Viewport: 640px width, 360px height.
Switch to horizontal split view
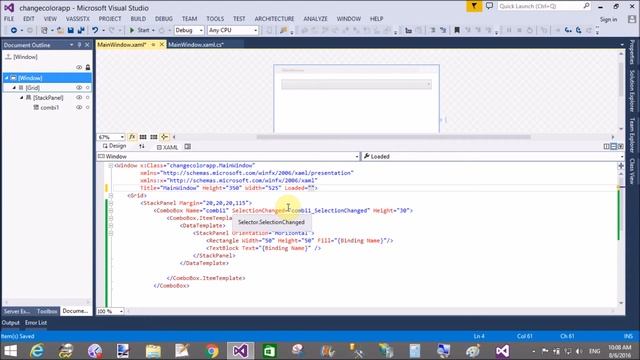tap(613, 147)
